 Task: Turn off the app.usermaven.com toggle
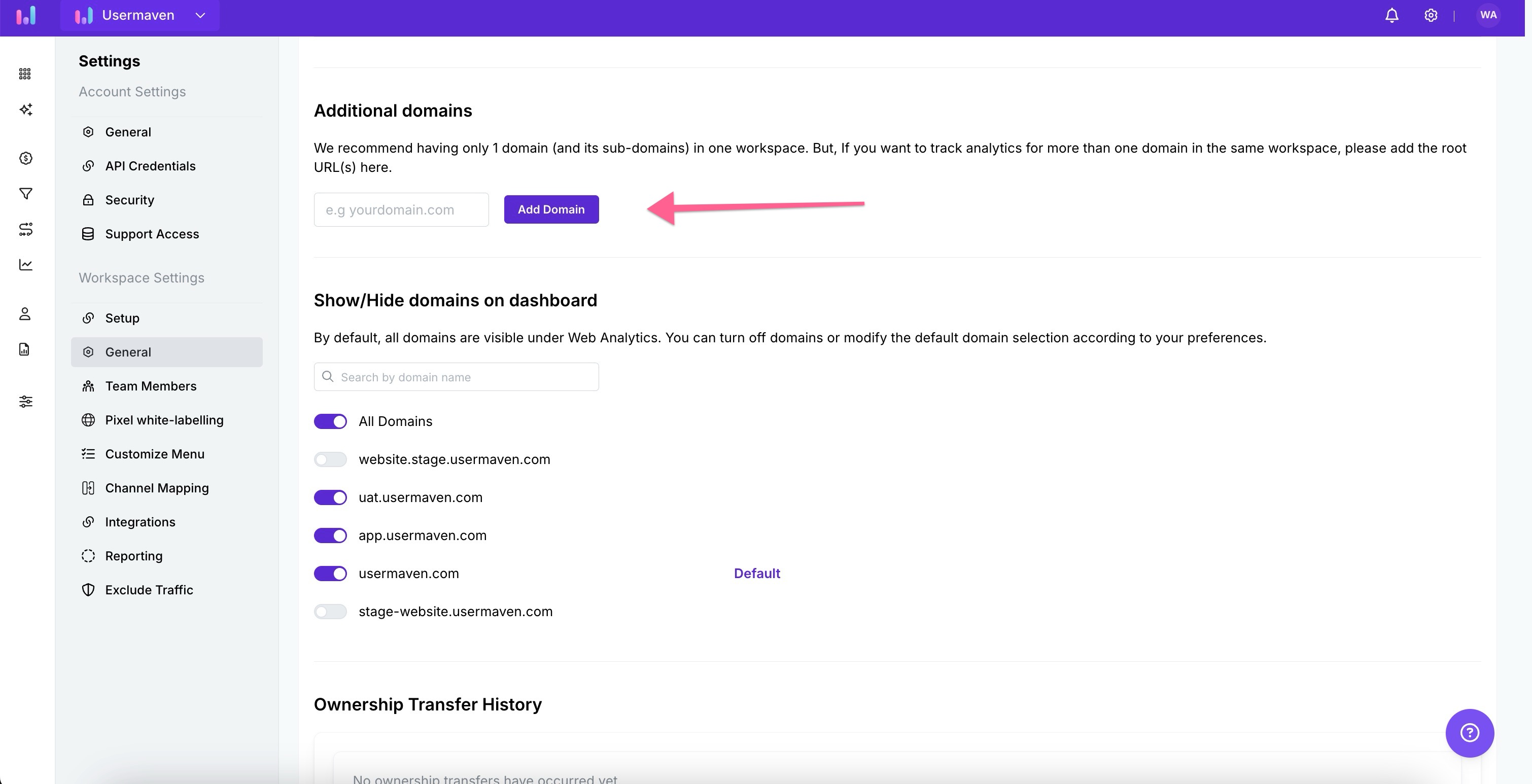click(330, 536)
